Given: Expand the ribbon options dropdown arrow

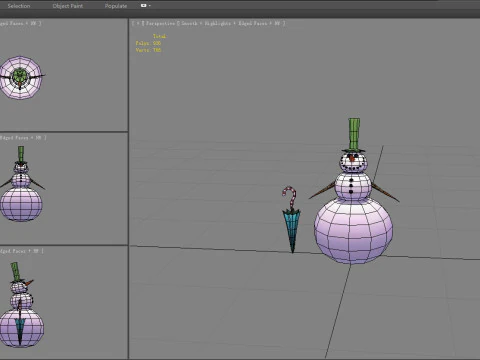Looking at the screenshot, I should 149,6.
